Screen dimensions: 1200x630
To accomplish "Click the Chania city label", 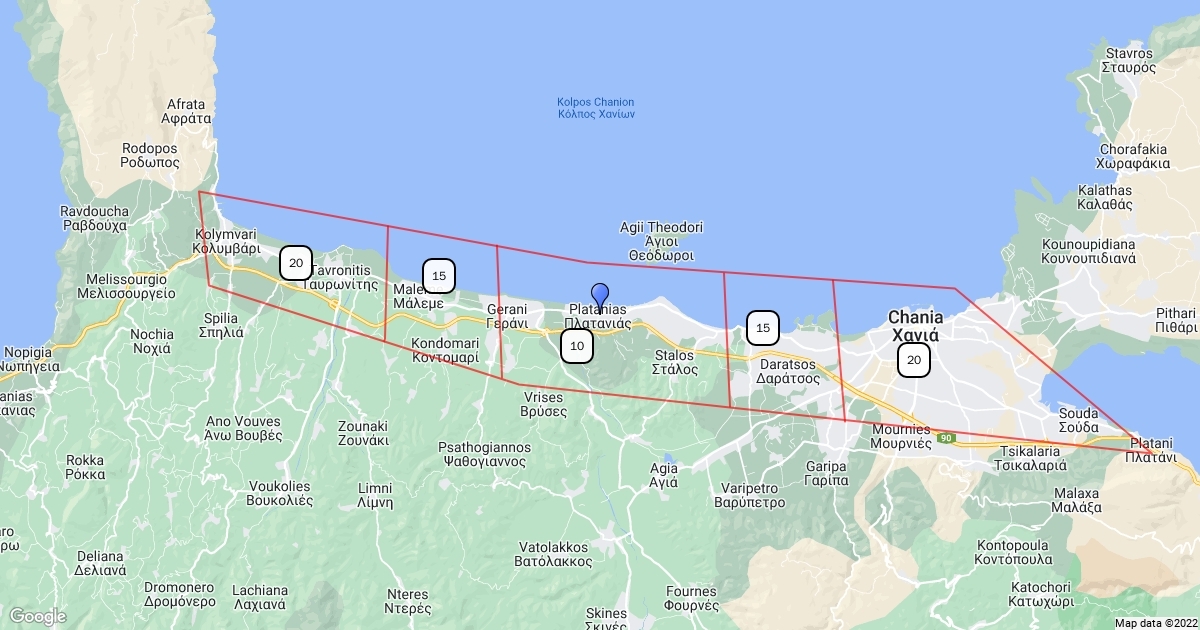I will (x=915, y=325).
